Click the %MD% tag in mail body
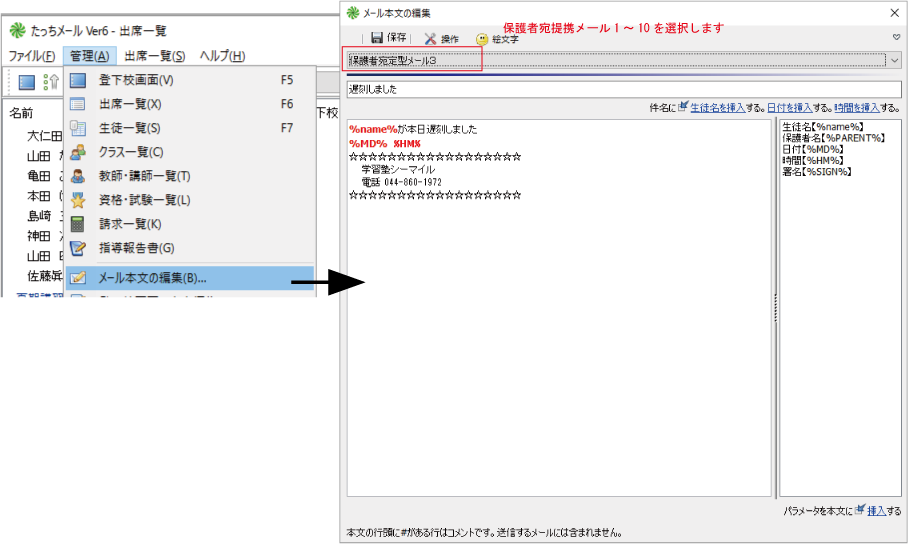This screenshot has width=908, height=544. coord(368,143)
